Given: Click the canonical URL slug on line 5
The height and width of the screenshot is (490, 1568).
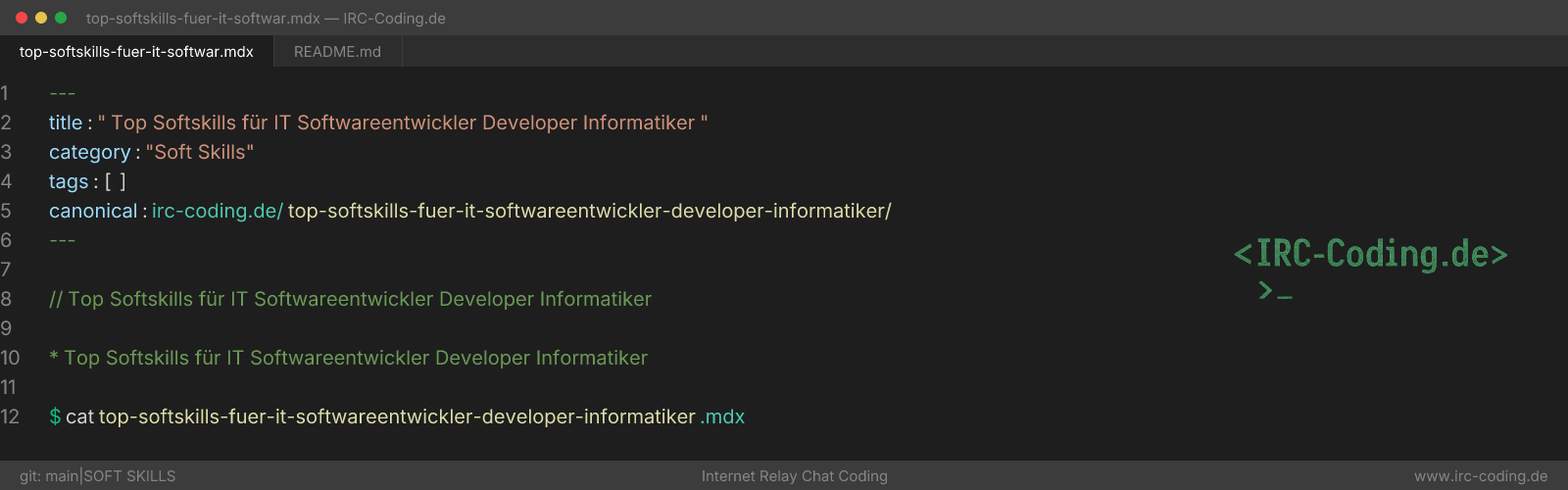Looking at the screenshot, I should (x=590, y=211).
